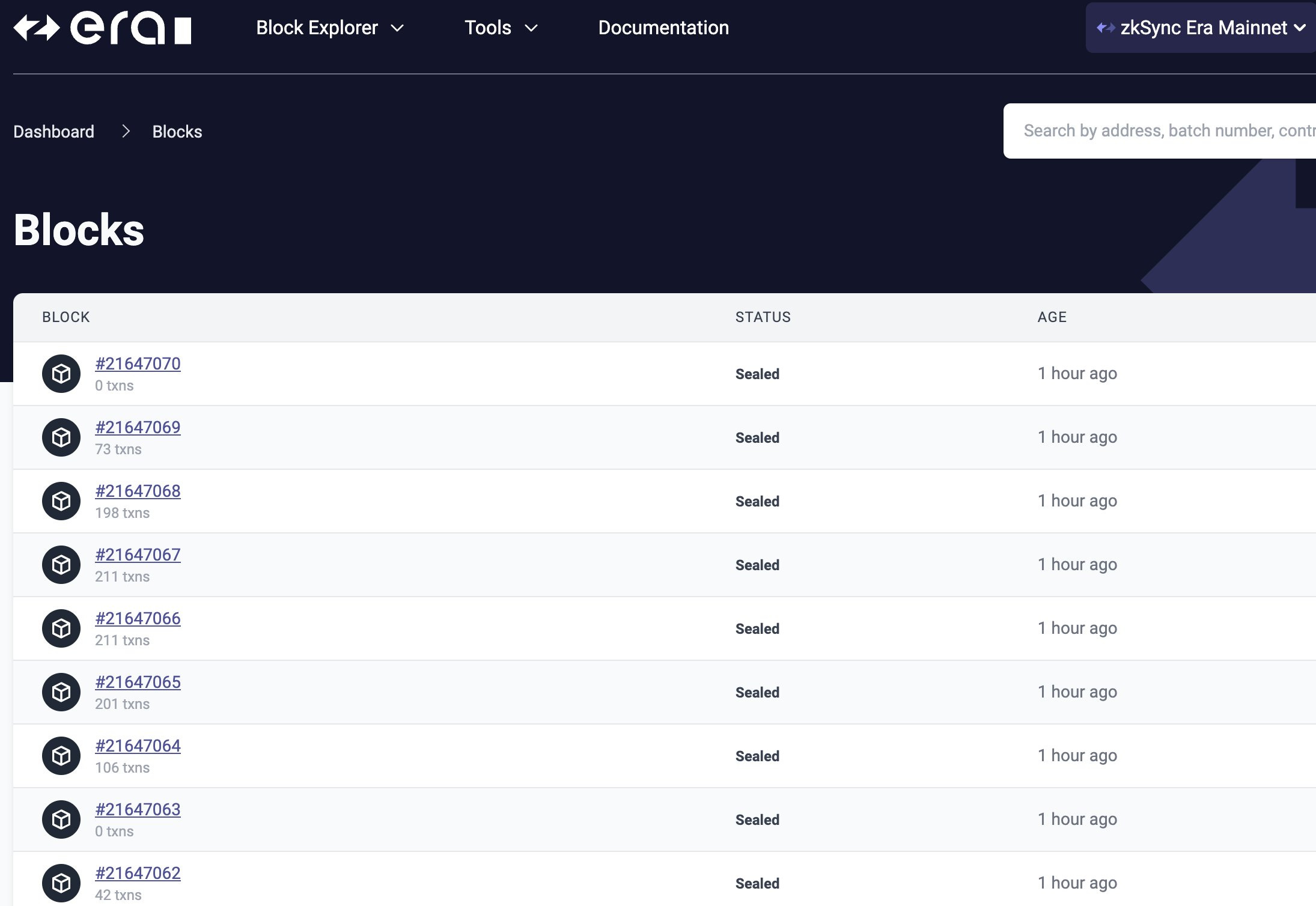Click the '106 txns' count text

pos(123,768)
